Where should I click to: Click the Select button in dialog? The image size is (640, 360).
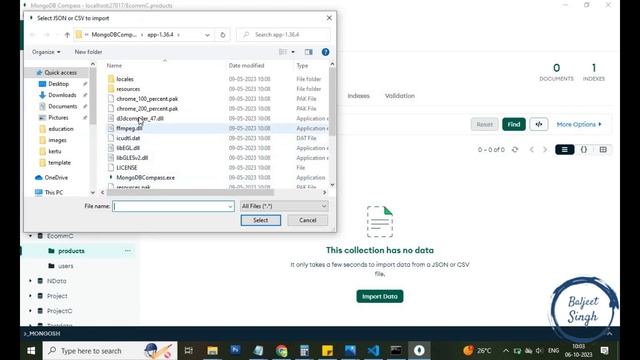pos(261,220)
